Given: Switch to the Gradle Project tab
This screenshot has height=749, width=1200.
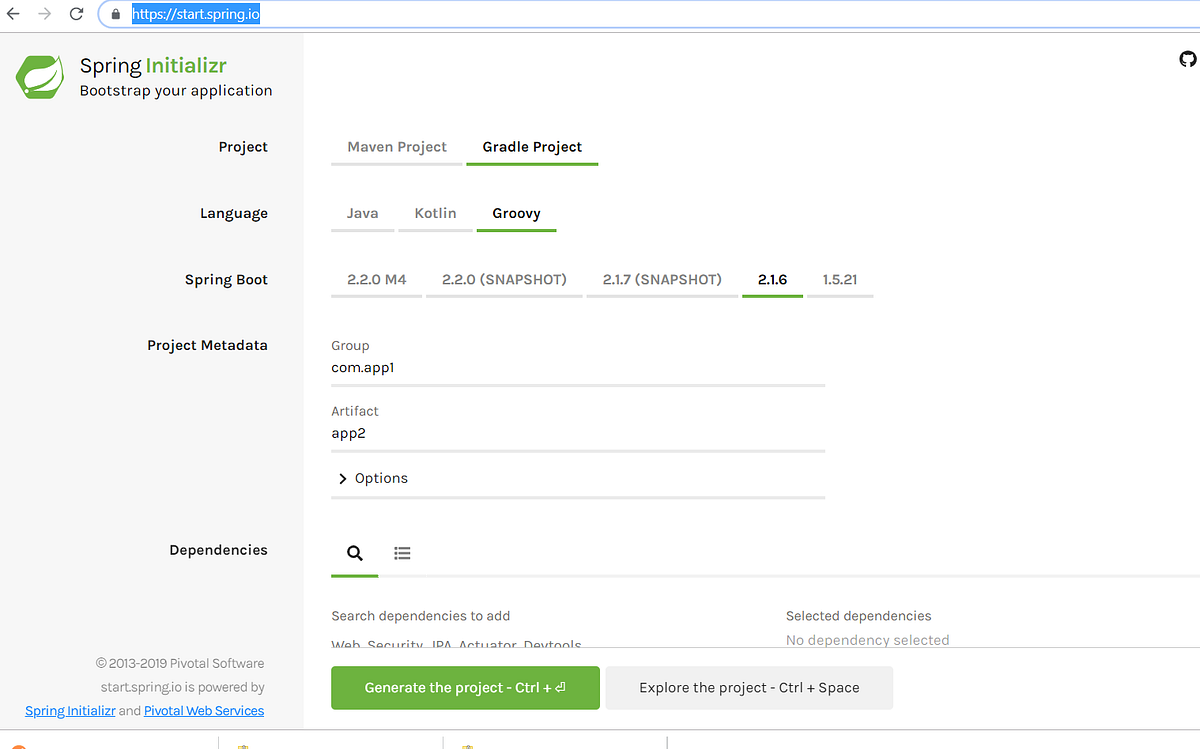Looking at the screenshot, I should click(x=532, y=146).
